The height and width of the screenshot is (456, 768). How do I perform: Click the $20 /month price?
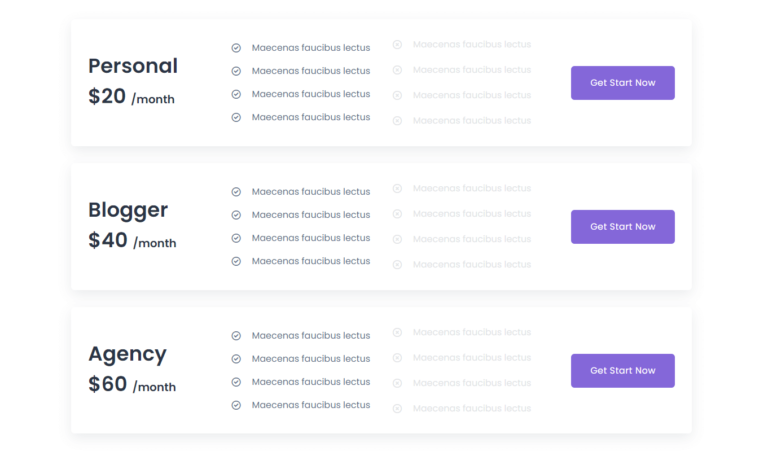click(131, 97)
